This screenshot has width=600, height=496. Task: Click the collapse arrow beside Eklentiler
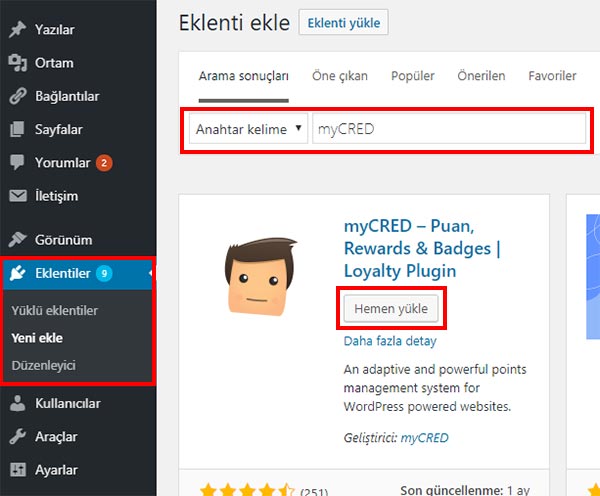click(151, 273)
